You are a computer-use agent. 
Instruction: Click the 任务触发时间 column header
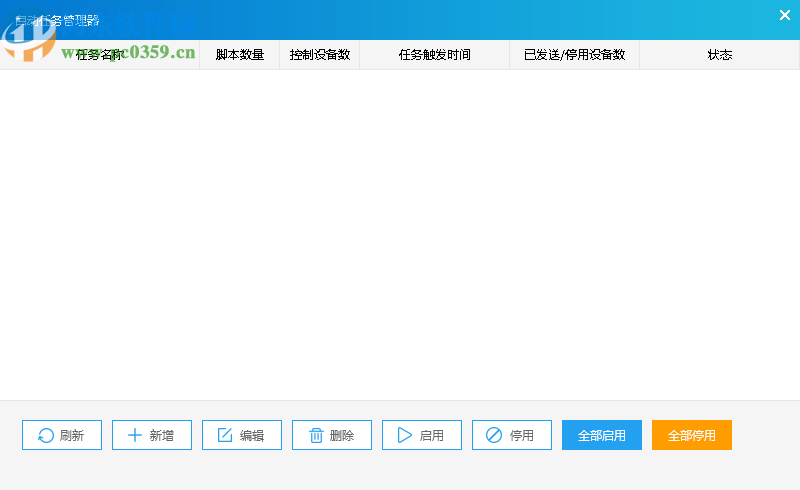(435, 55)
